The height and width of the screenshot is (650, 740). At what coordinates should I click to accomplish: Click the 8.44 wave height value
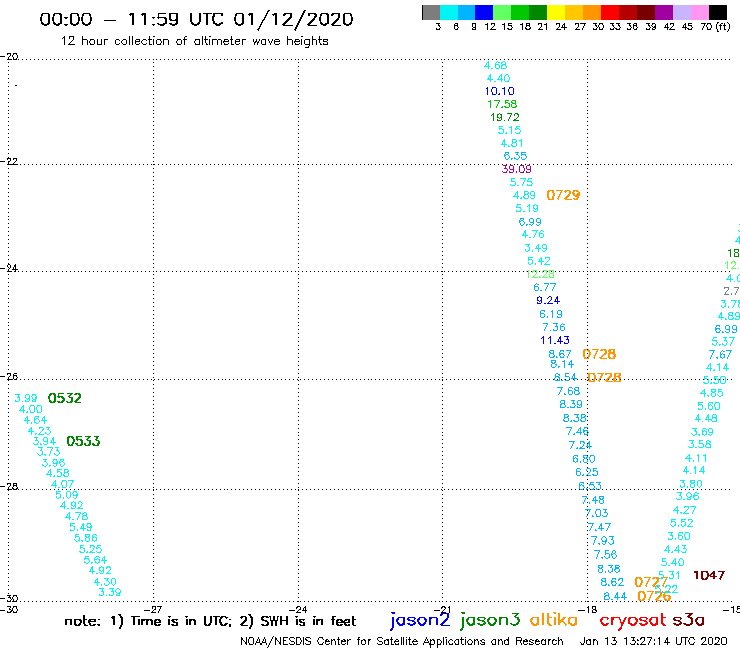(x=615, y=597)
